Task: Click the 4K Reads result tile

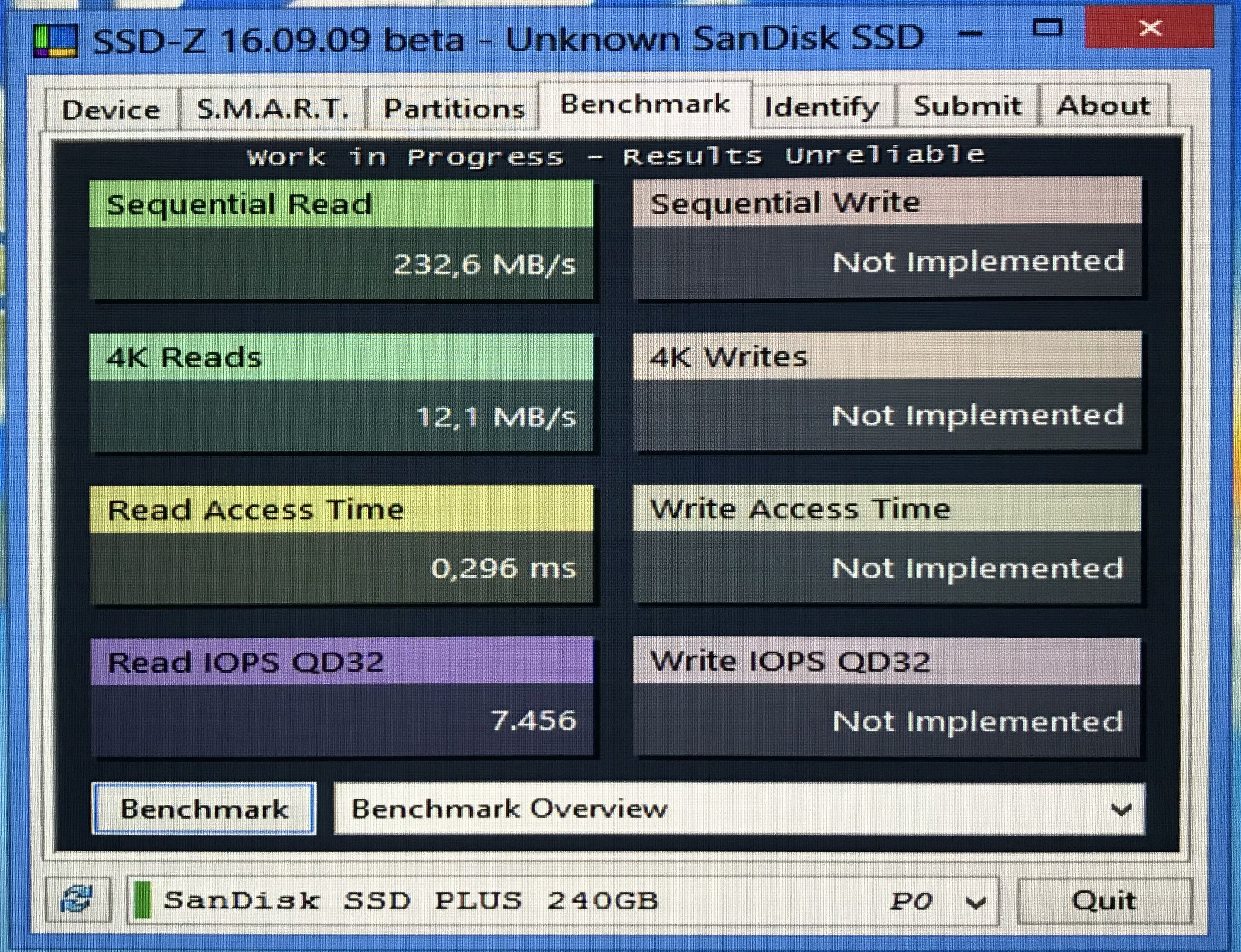Action: (x=342, y=392)
